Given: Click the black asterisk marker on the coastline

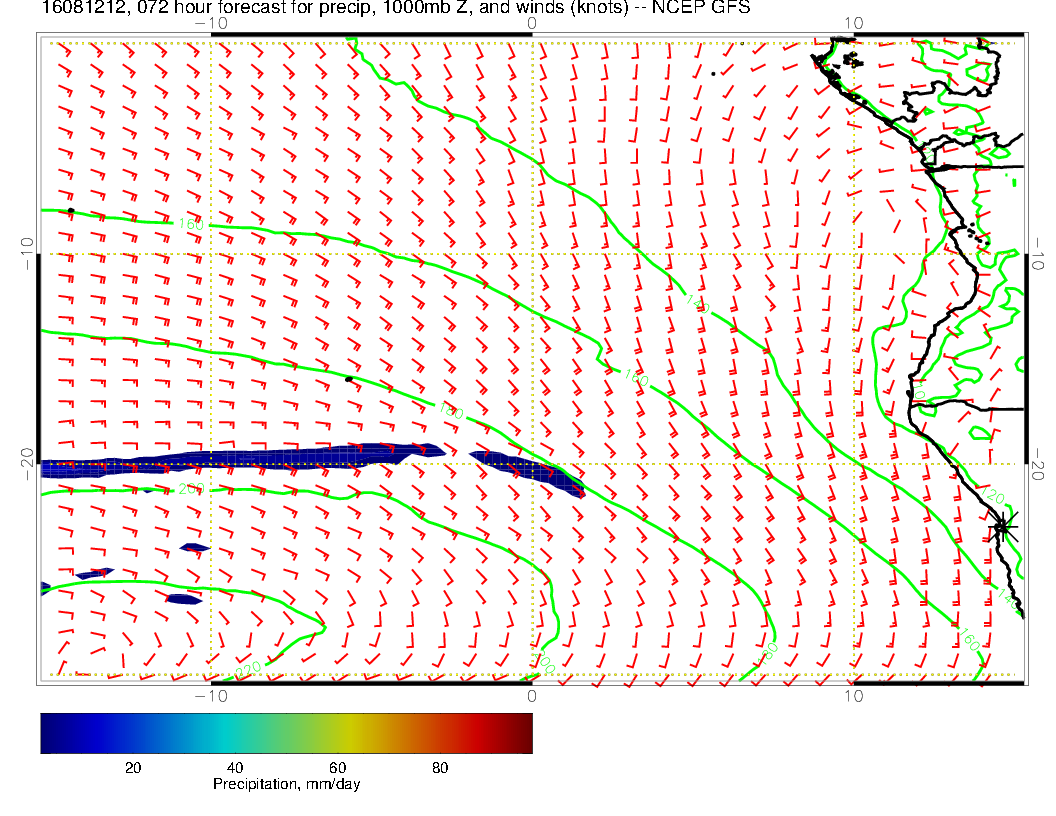Looking at the screenshot, I should point(1001,526).
